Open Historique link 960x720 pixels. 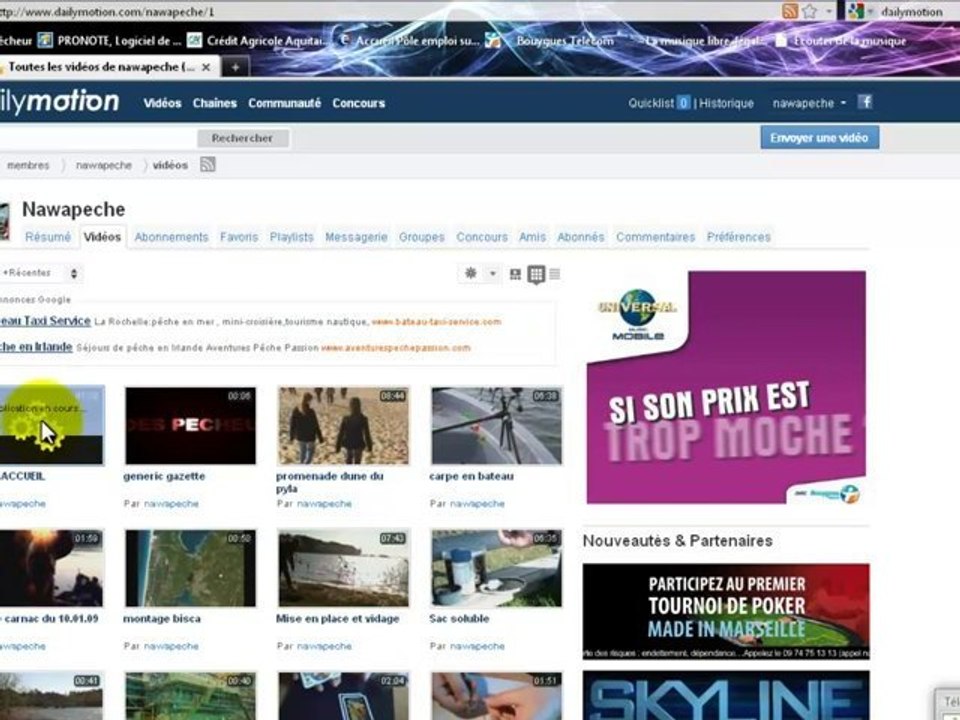[726, 103]
